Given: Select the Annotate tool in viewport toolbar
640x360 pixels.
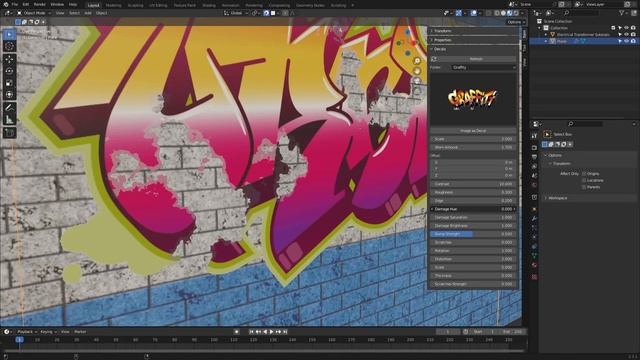Looking at the screenshot, I should point(9,108).
